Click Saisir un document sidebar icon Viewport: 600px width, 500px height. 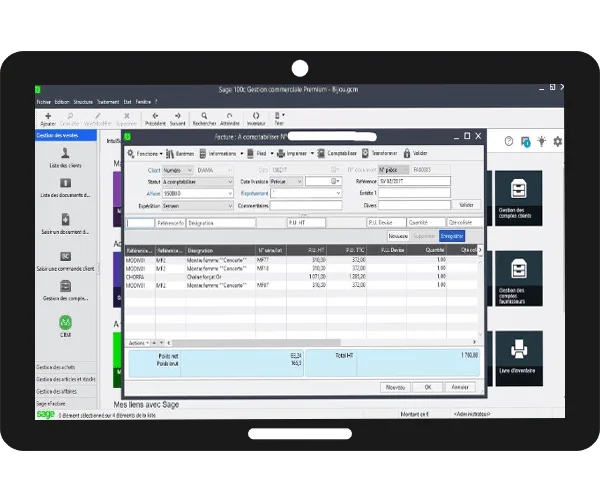[65, 219]
